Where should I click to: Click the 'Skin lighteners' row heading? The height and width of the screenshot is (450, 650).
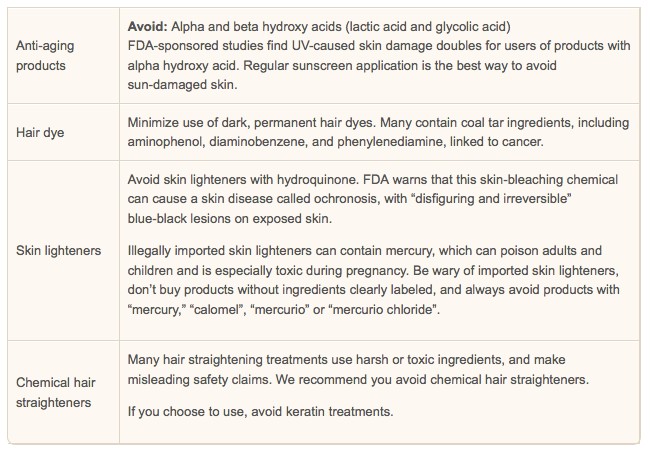pyautogui.click(x=58, y=250)
